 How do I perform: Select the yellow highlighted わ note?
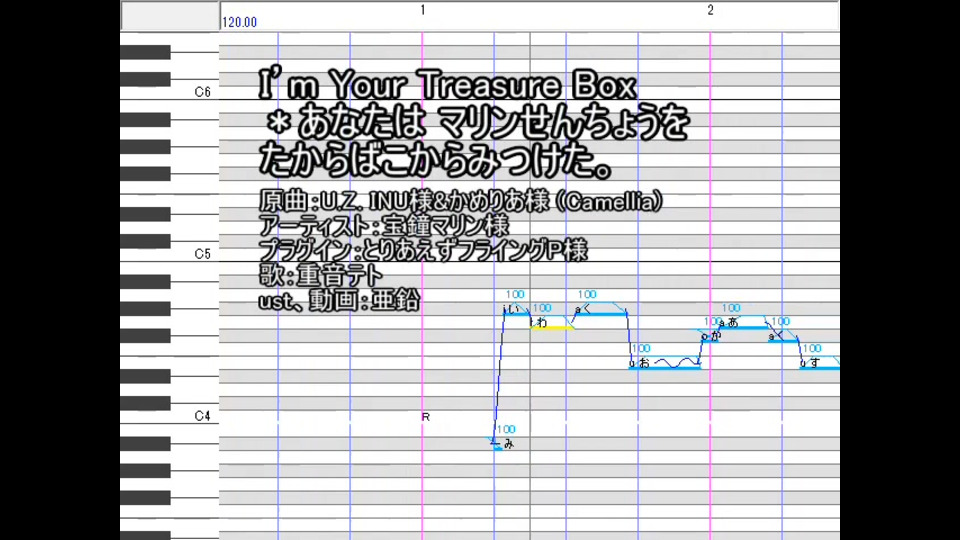pos(552,323)
